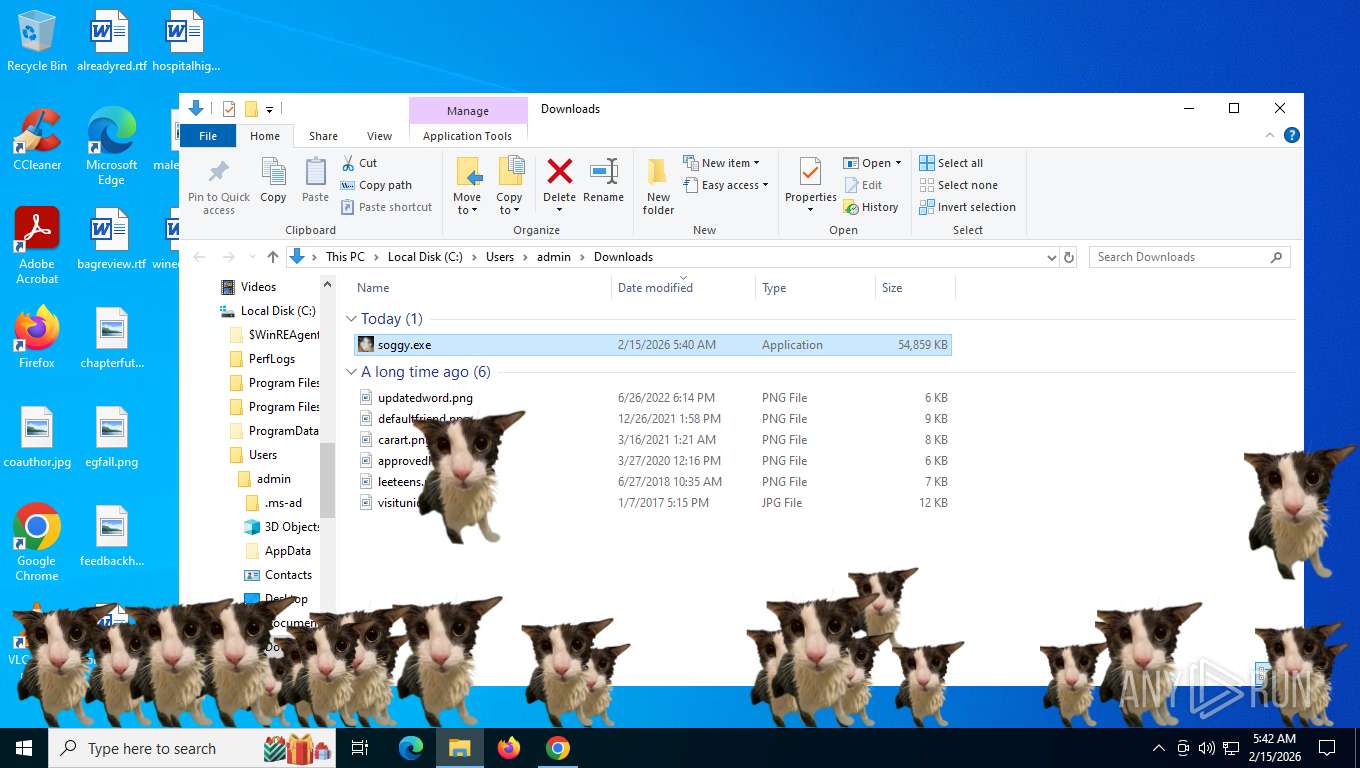This screenshot has height=768, width=1360.
Task: Switch to the Share ribbon tab
Action: [323, 136]
